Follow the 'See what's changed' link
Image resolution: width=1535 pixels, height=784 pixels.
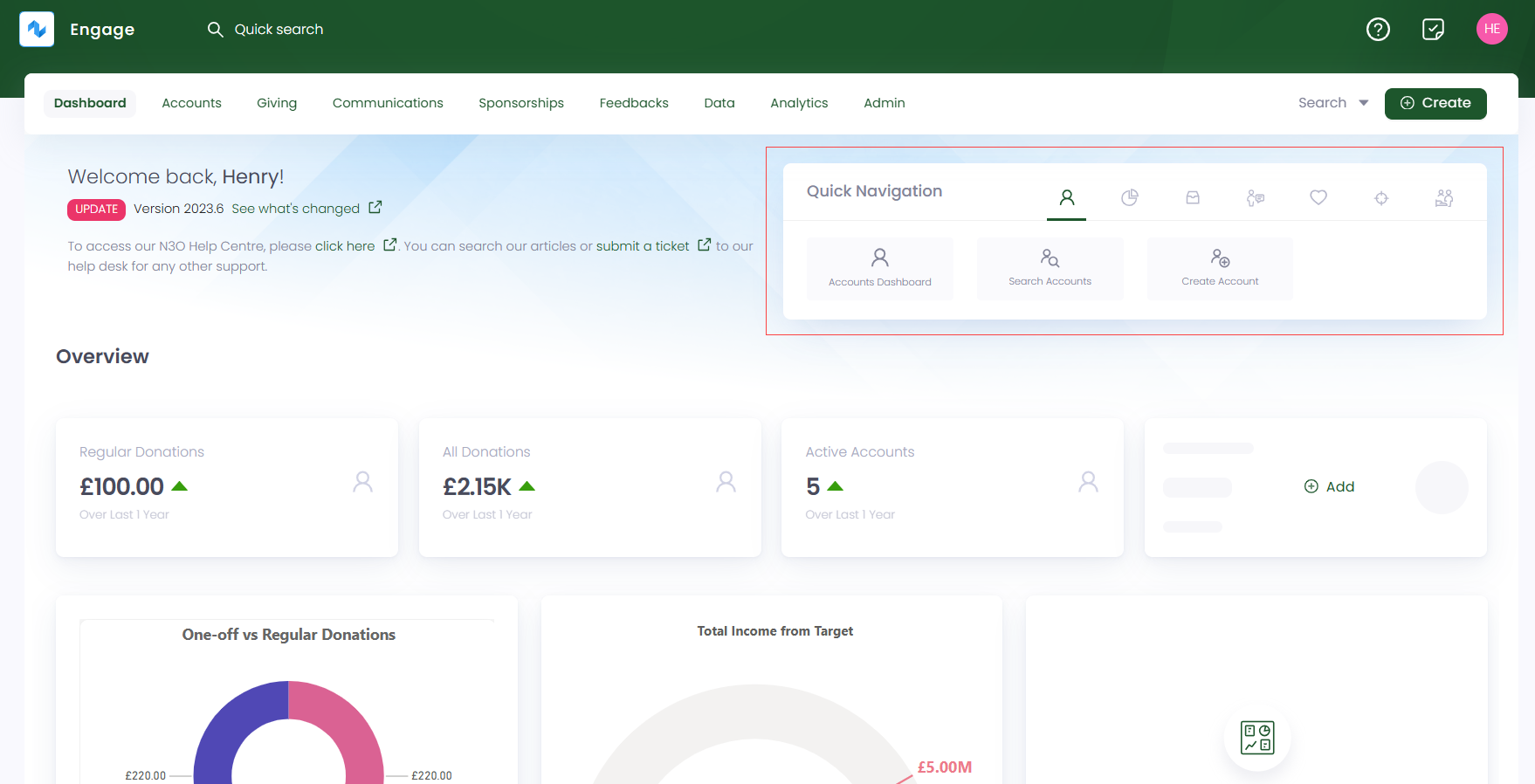[x=296, y=209]
